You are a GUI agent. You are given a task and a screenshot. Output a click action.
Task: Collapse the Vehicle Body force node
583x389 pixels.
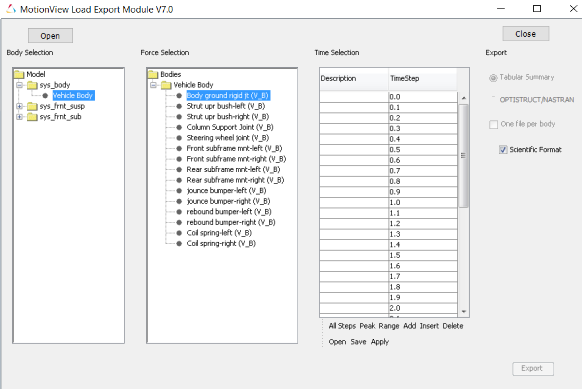pyautogui.click(x=154, y=85)
